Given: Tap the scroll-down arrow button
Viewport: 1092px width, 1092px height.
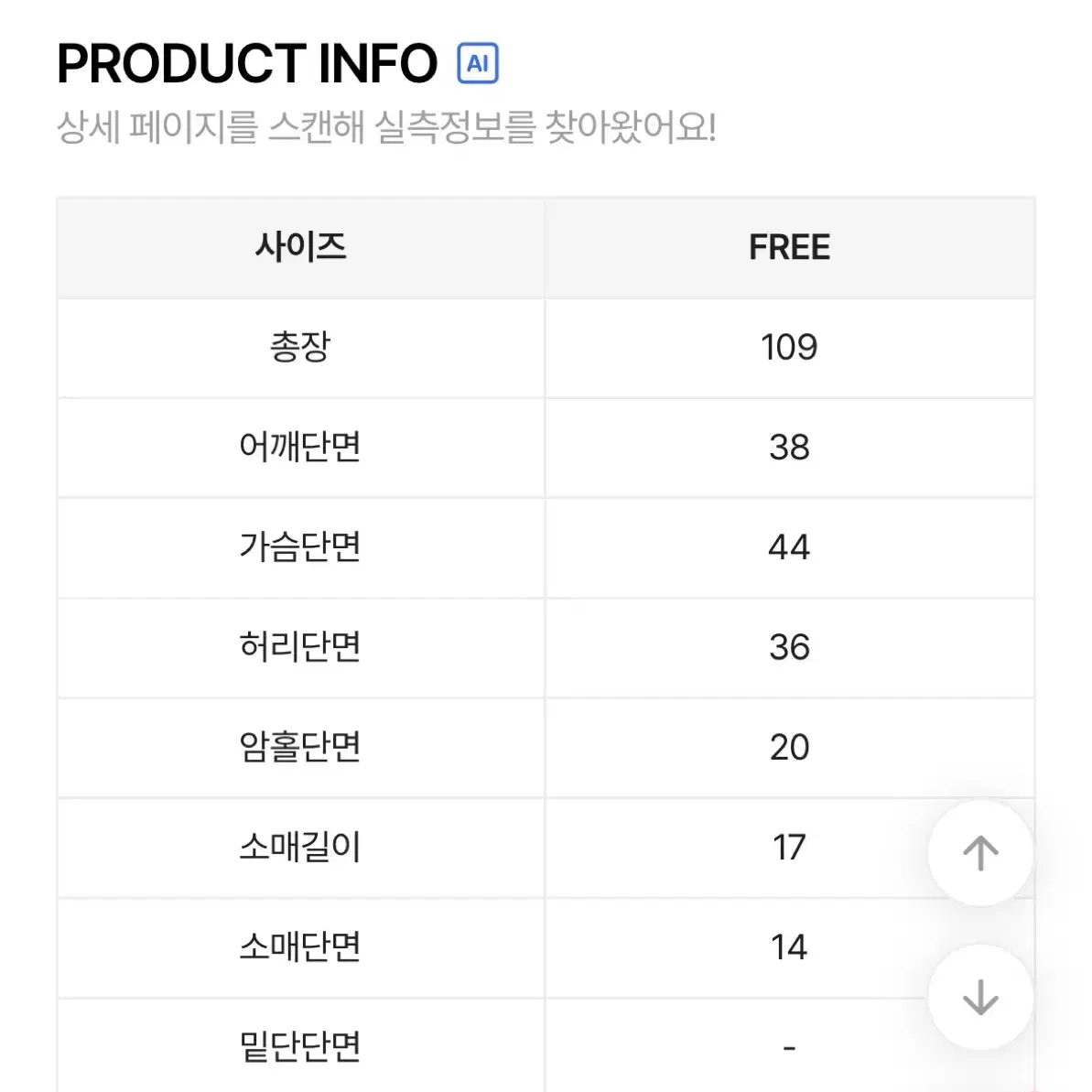Looking at the screenshot, I should pyautogui.click(x=980, y=998).
